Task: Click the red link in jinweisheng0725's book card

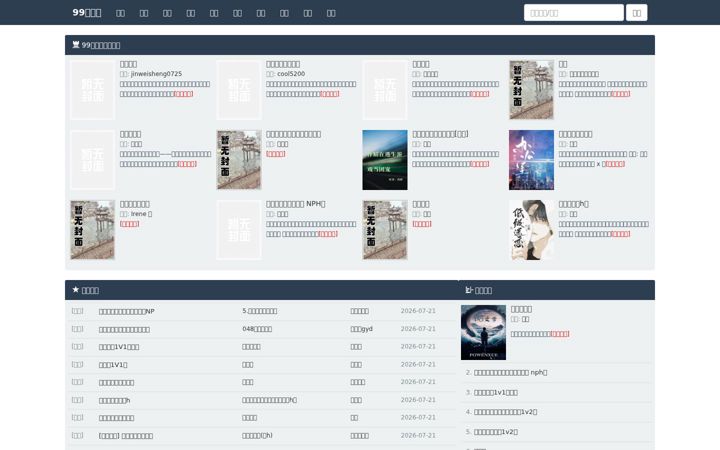Action: pyautogui.click(x=184, y=94)
